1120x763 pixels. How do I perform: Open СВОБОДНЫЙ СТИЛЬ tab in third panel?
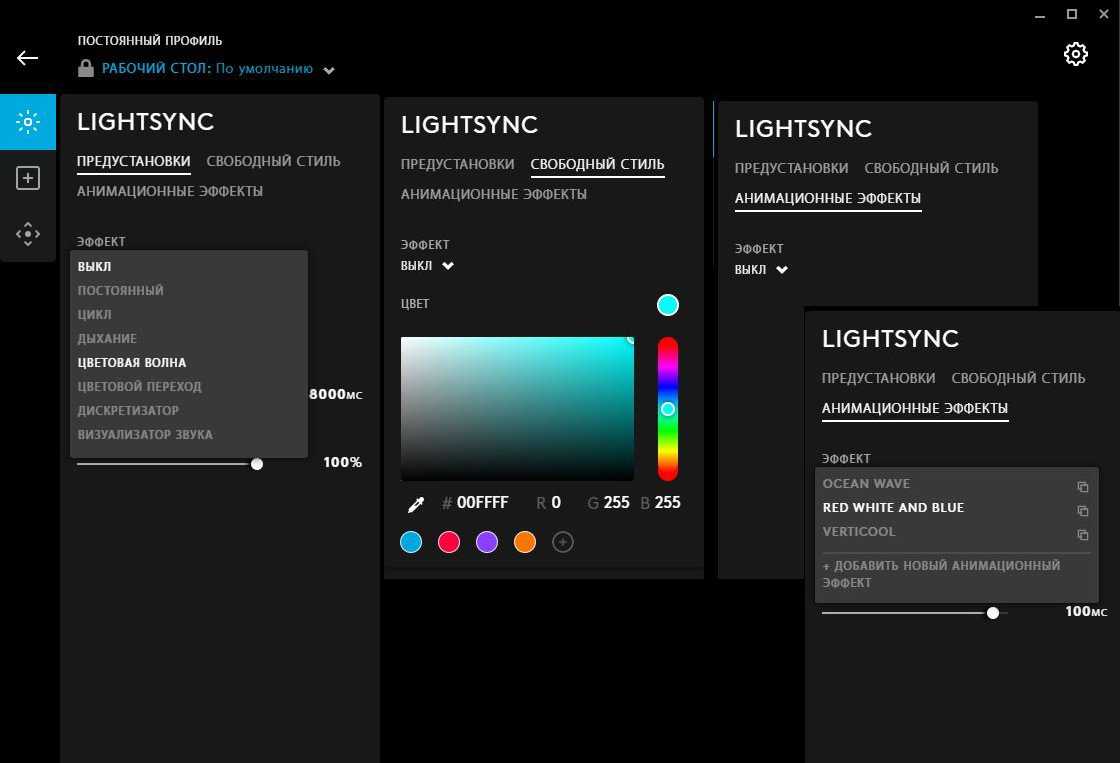931,169
